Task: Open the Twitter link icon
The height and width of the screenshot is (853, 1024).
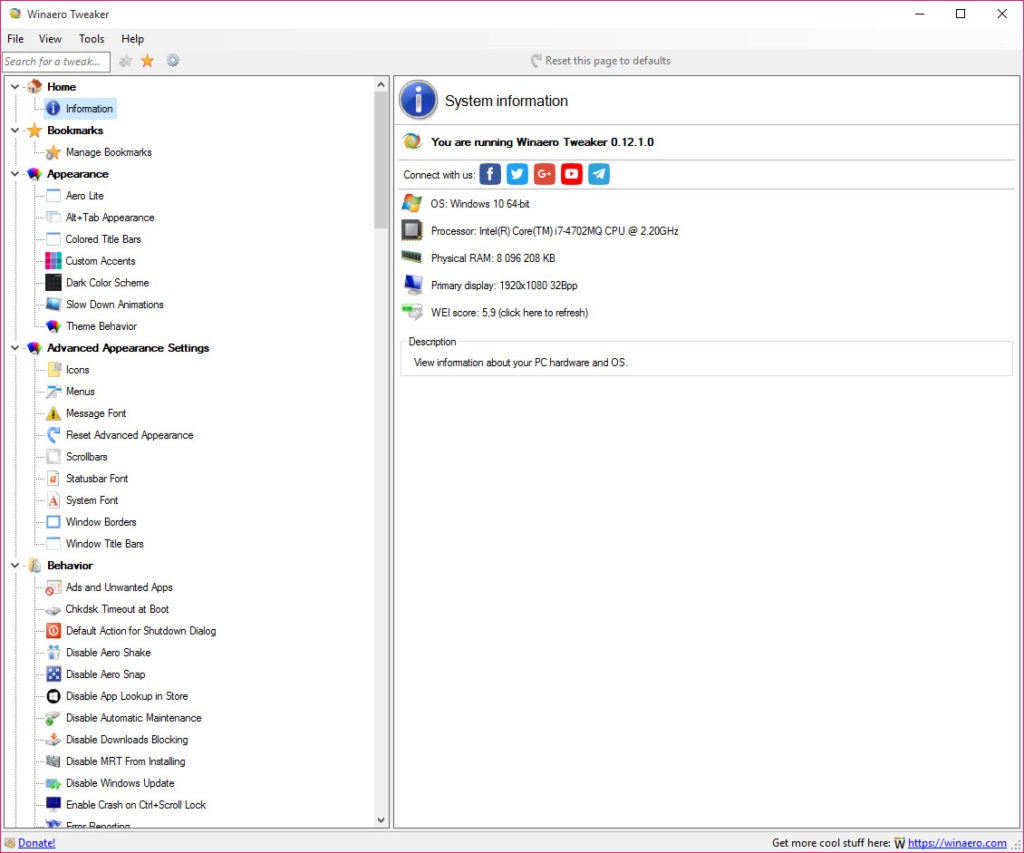Action: (517, 174)
